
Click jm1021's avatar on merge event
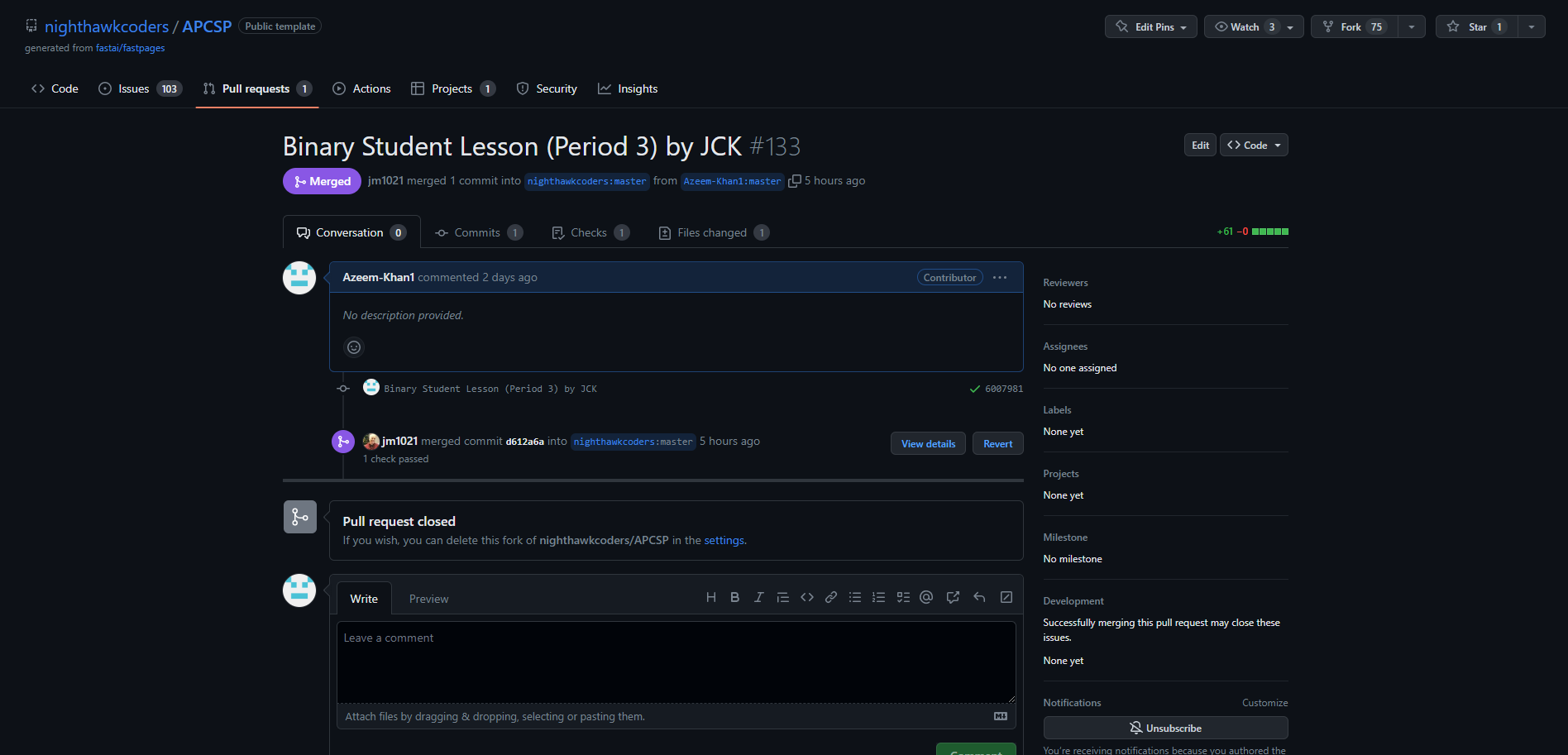coord(371,442)
